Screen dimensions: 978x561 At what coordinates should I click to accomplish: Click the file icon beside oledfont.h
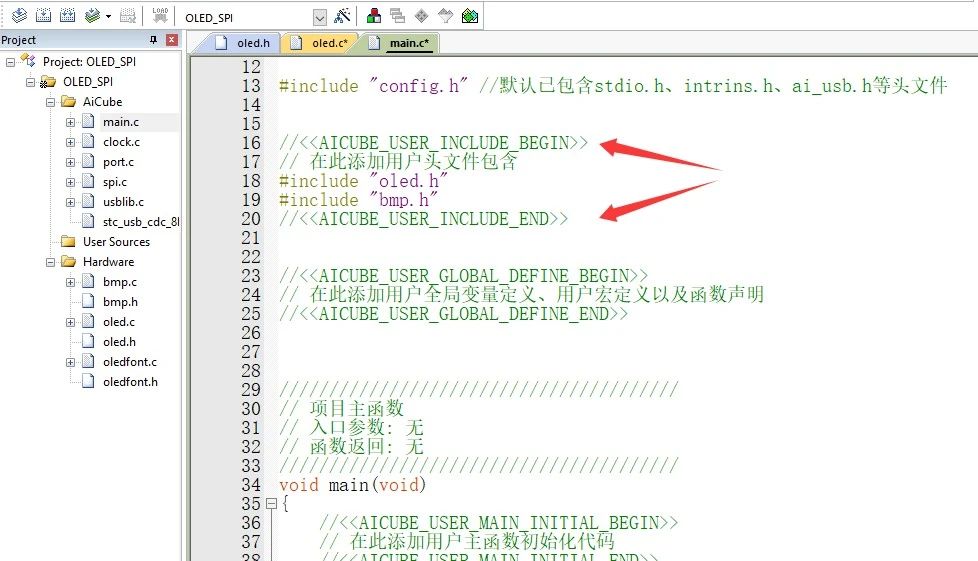point(89,381)
